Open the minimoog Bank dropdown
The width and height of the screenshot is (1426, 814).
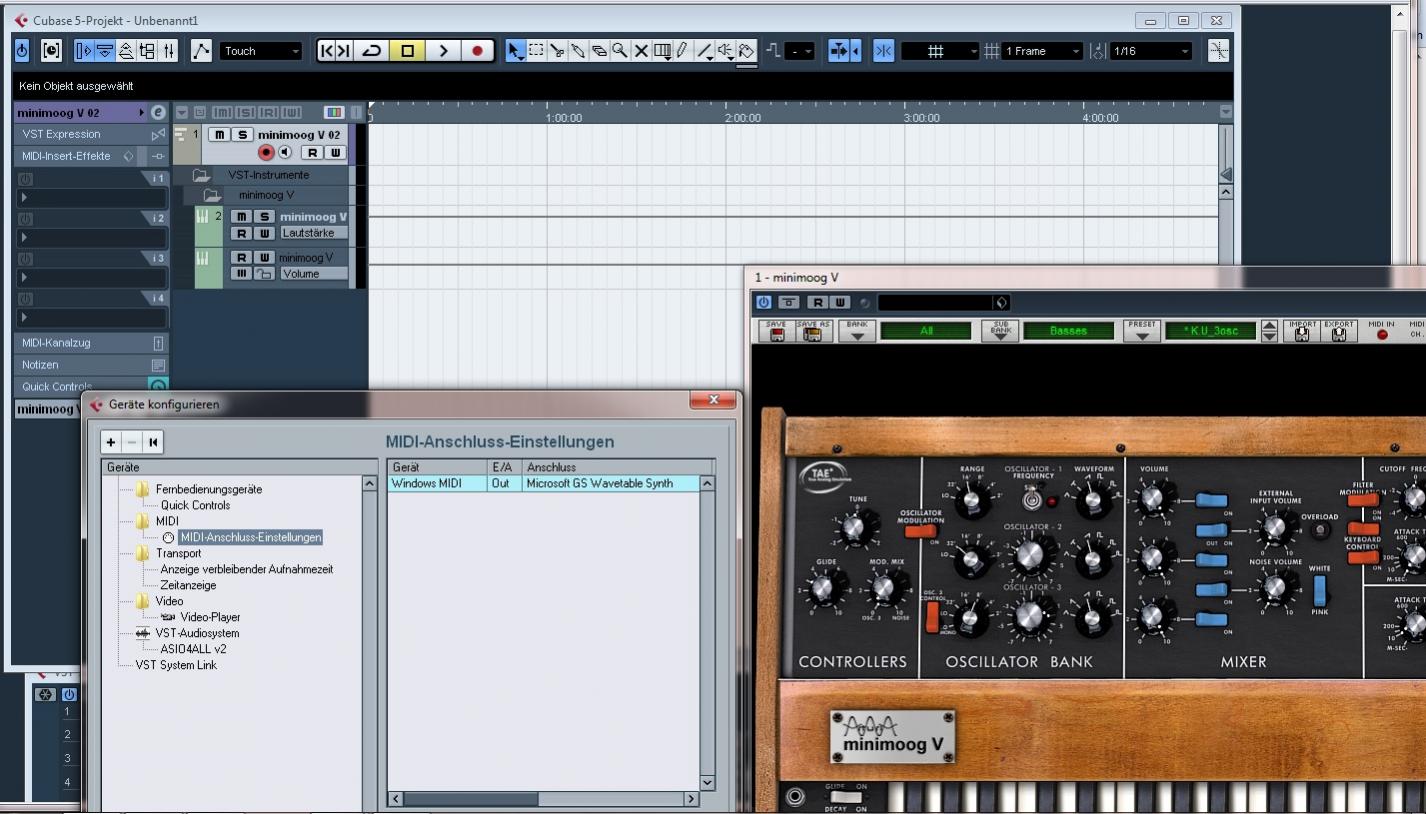[x=857, y=331]
